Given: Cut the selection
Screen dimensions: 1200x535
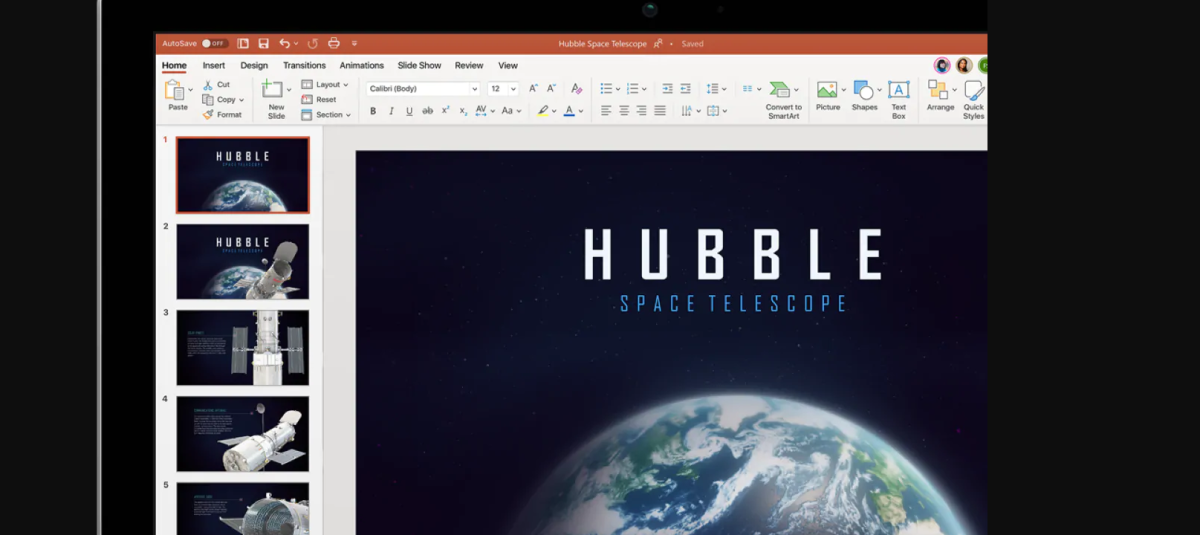Looking at the screenshot, I should coord(217,85).
